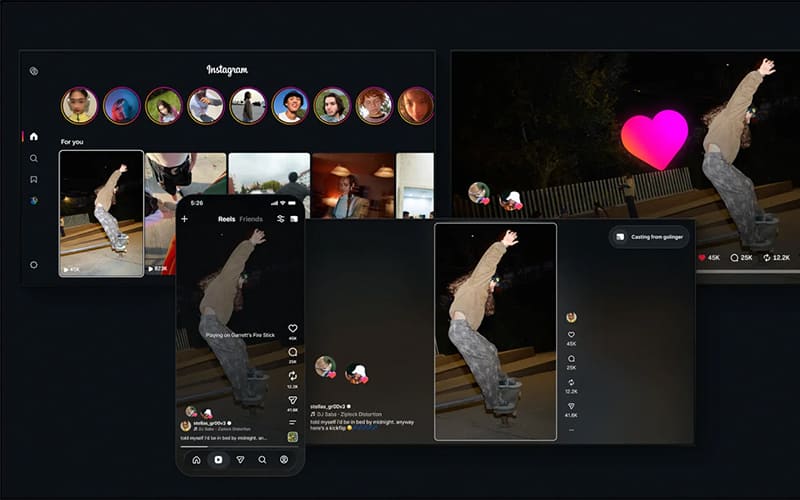Open stellas username on phone reel

tap(209, 423)
